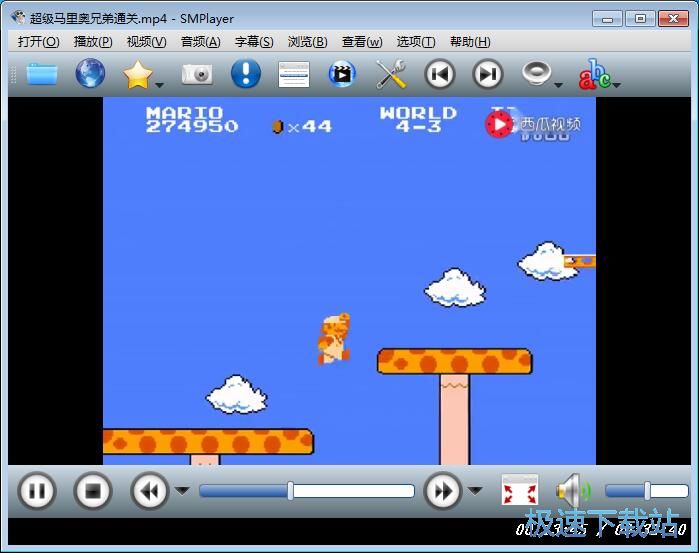Click the audio speaker icon in toolbar
Viewport: 699px width, 553px height.
point(536,73)
